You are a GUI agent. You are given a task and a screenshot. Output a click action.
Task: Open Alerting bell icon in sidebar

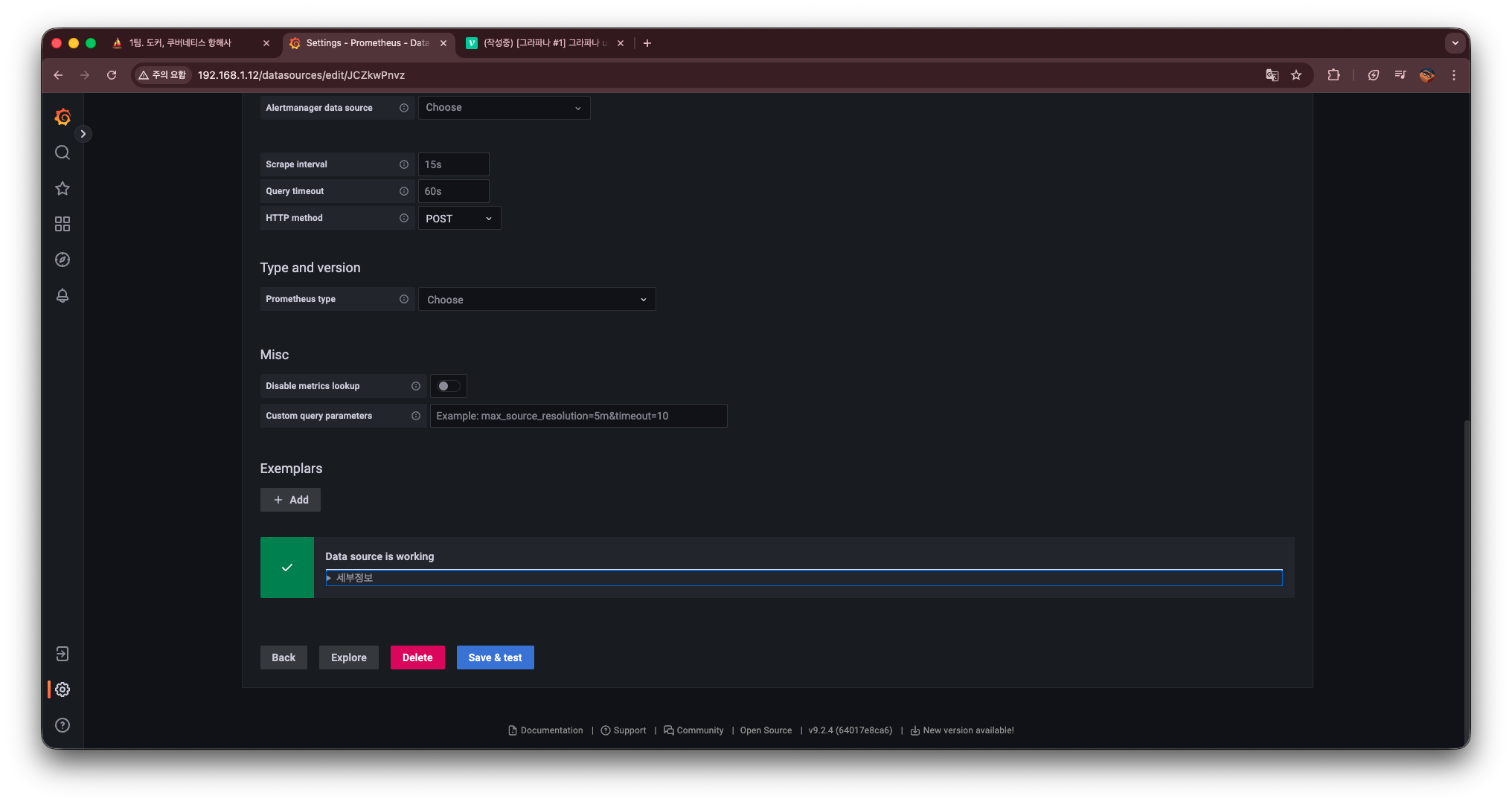click(x=63, y=295)
